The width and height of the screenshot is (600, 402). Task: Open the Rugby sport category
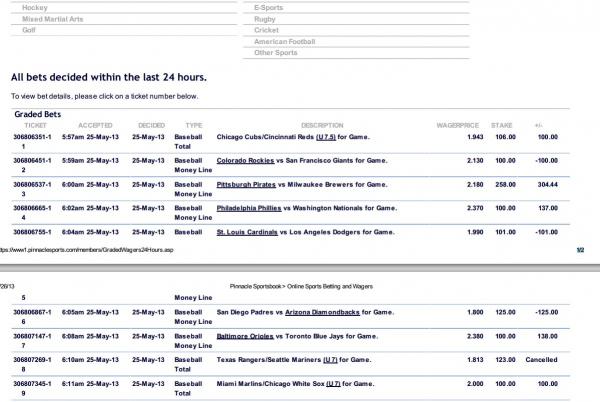(x=265, y=19)
